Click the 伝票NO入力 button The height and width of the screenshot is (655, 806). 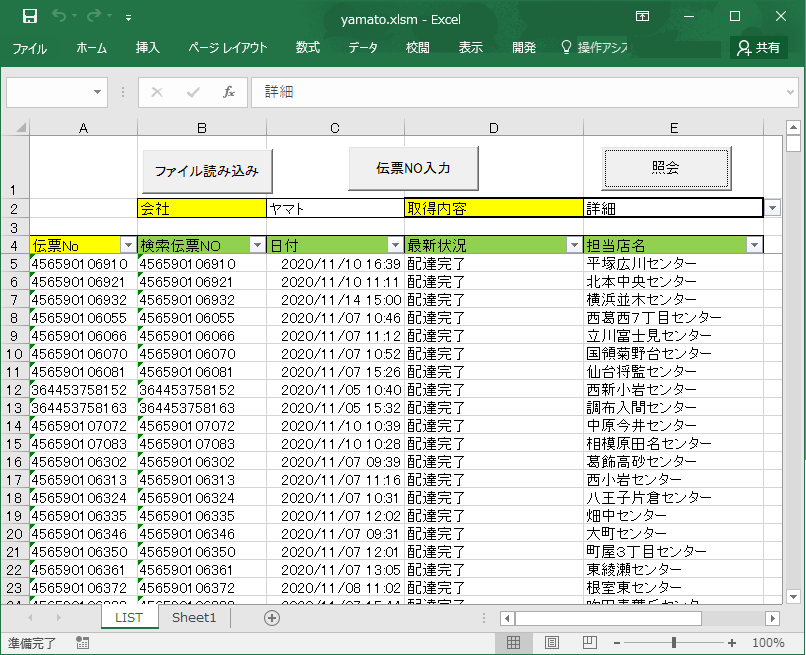coord(413,168)
